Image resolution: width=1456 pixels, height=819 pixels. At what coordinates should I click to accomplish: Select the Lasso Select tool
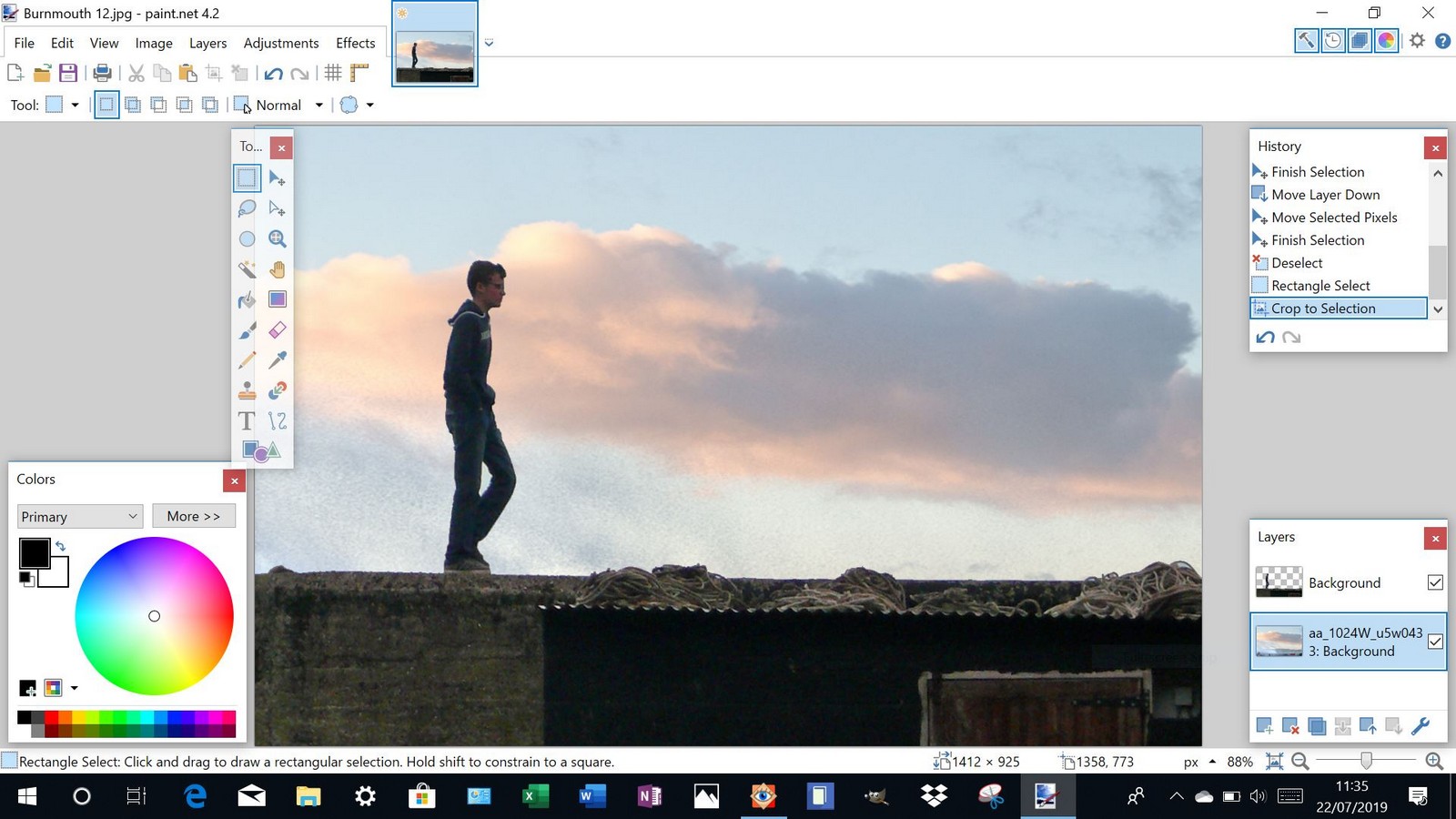coord(247,208)
